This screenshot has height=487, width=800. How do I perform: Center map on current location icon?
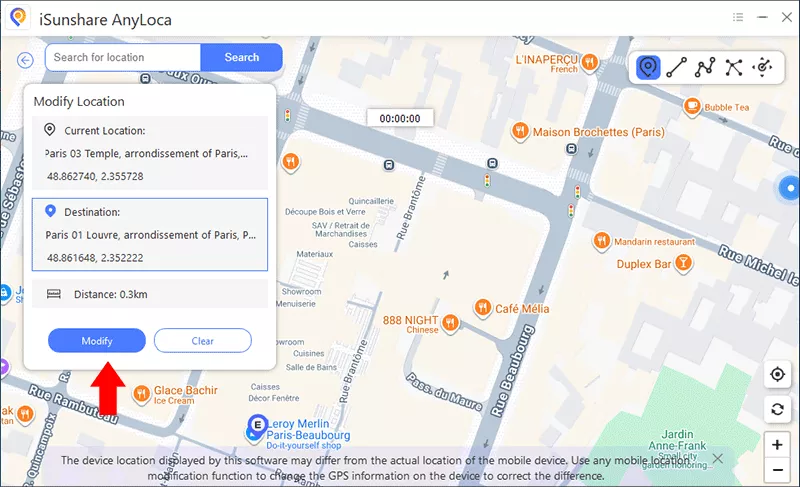(x=777, y=374)
